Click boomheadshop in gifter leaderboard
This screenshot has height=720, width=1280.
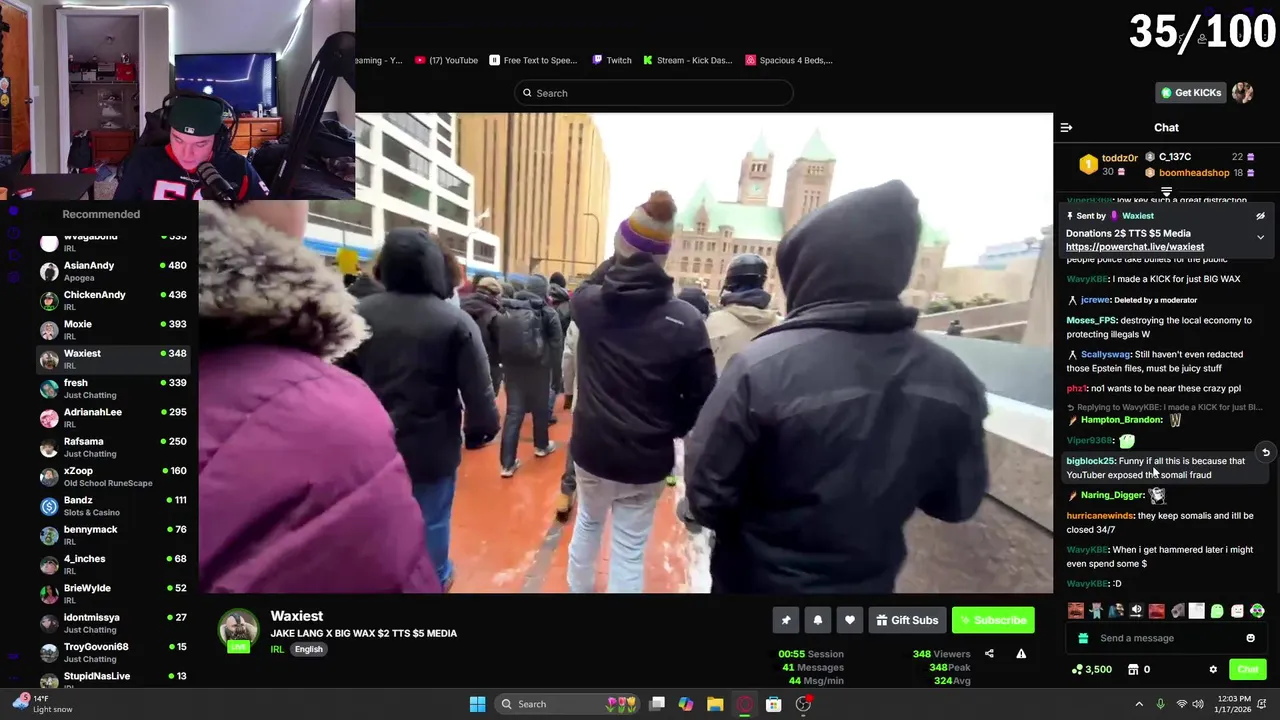[1194, 173]
